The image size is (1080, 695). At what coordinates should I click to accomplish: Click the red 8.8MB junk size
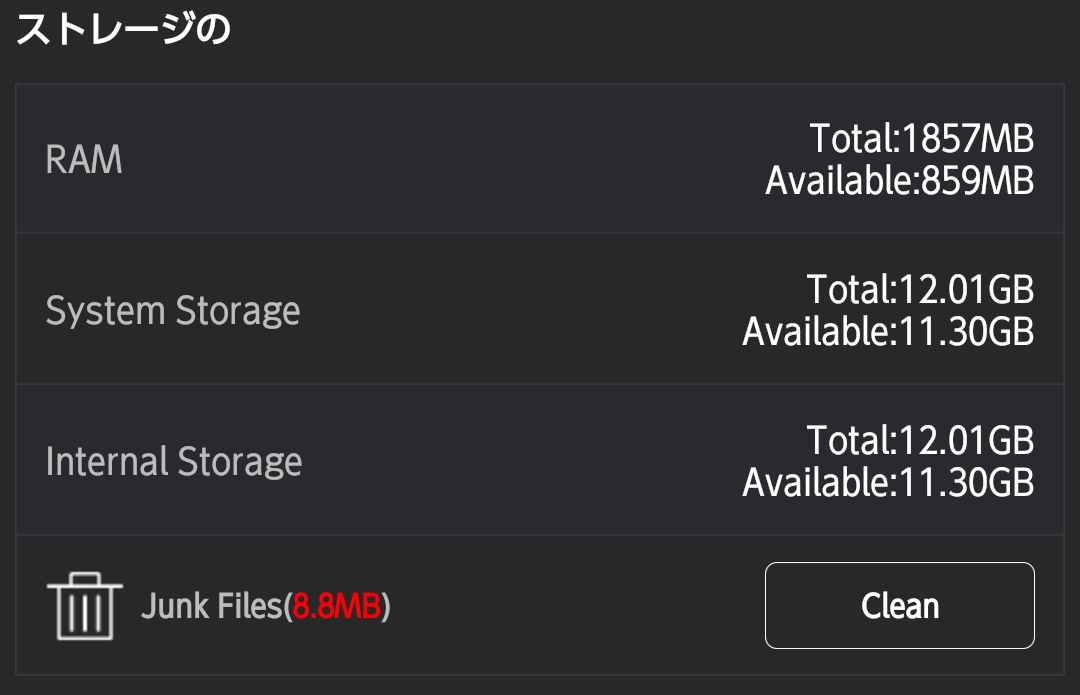pyautogui.click(x=336, y=606)
